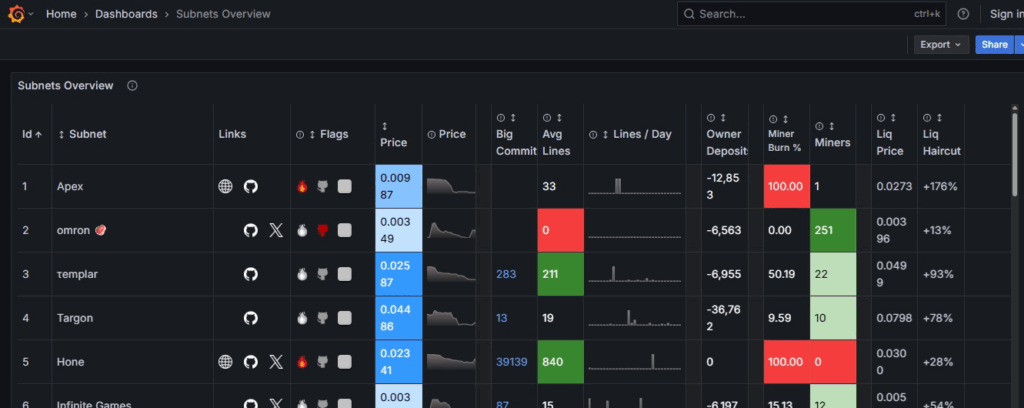Open the Export dropdown
Viewport: 1024px width, 408px height.
[941, 44]
